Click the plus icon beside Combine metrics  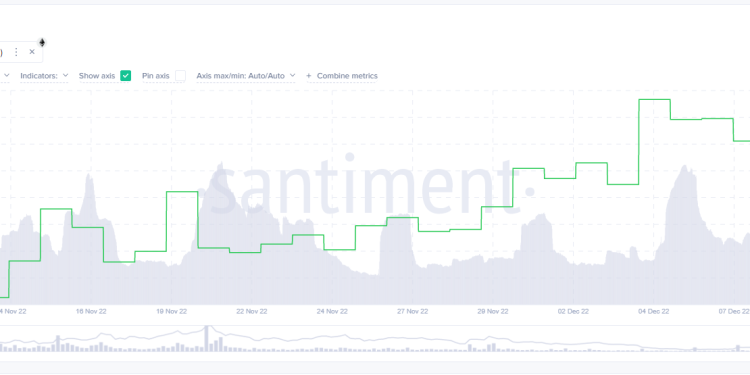tap(309, 76)
